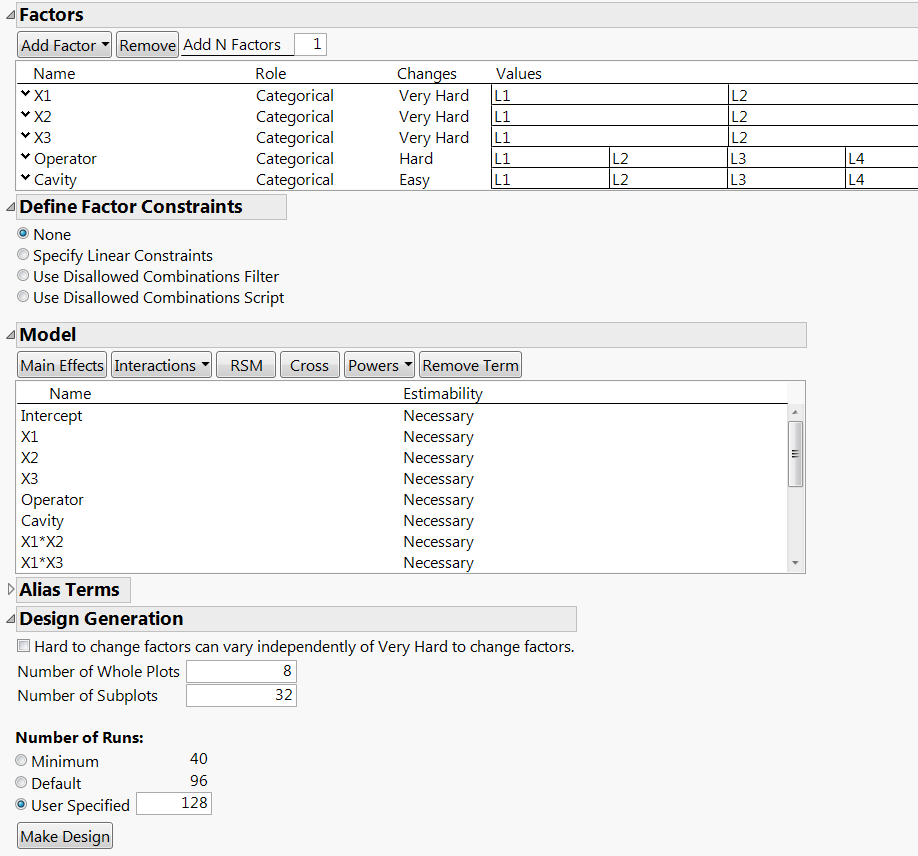Viewport: 918px width, 856px height.
Task: Open the Interactions dropdown
Action: (161, 364)
